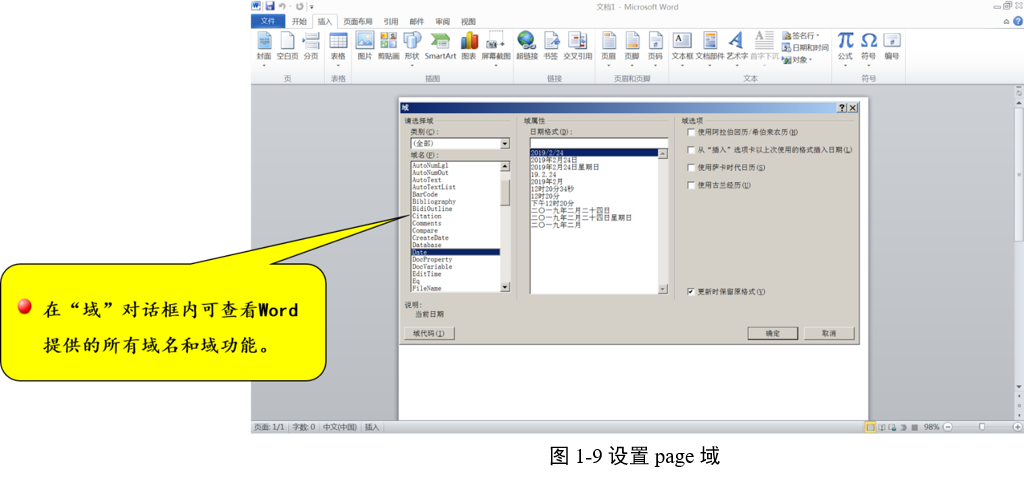Click the dialog help question button
This screenshot has height=481, width=1024.
(x=842, y=108)
